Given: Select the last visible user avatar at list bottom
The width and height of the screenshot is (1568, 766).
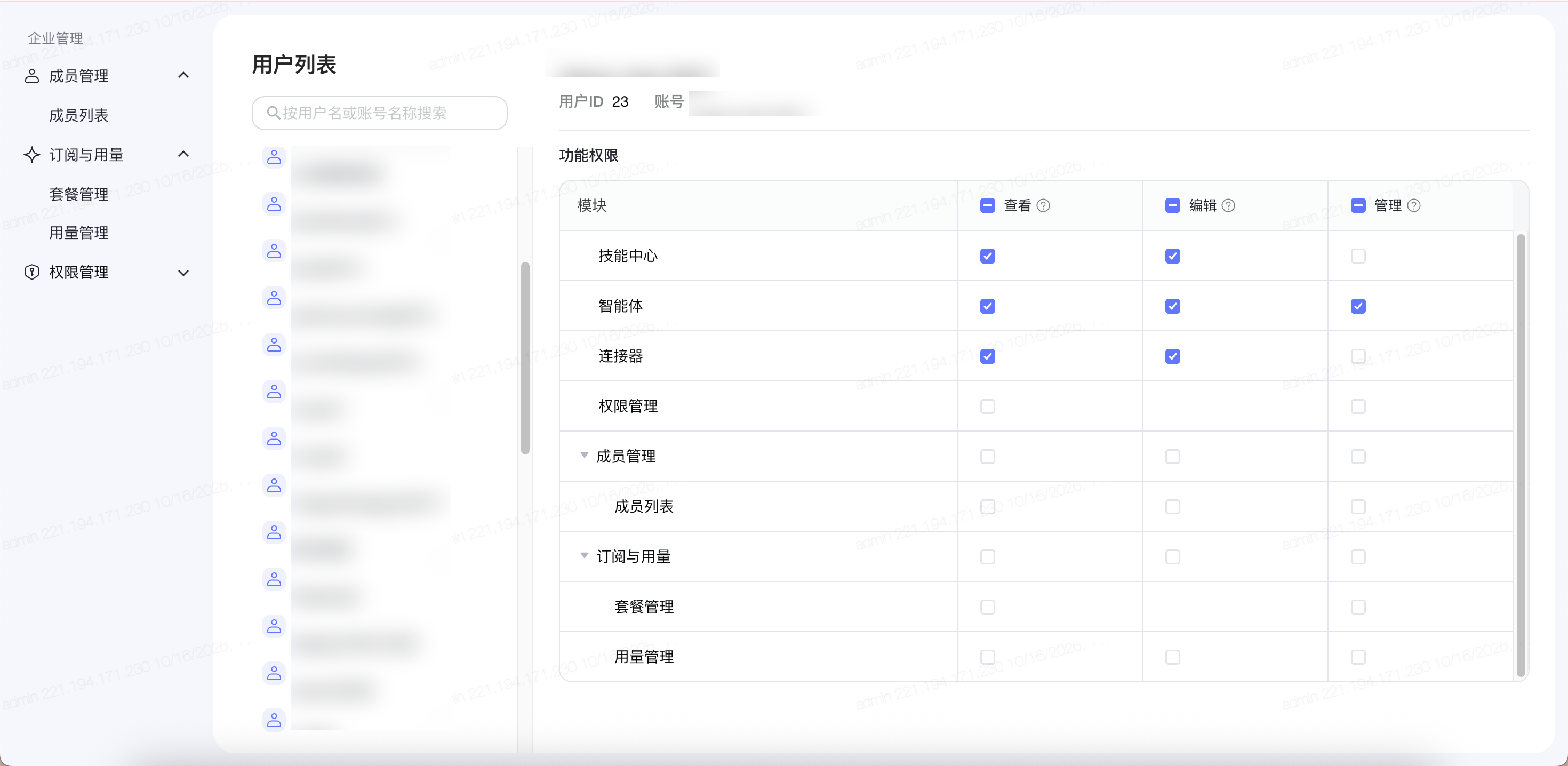Looking at the screenshot, I should [274, 720].
